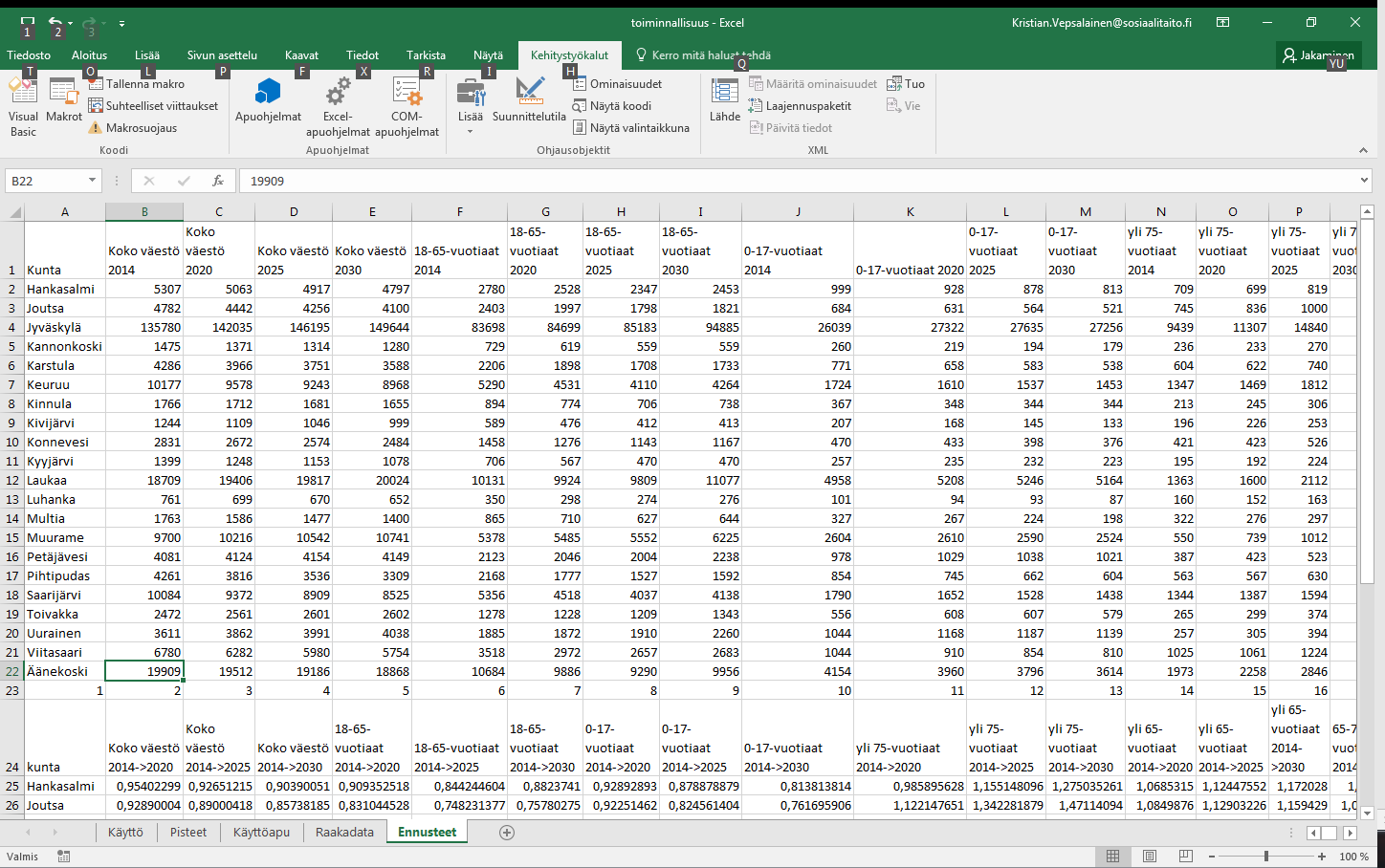Screen dimensions: 1385x868
Task: Click zoom in plus button
Action: 1322,857
